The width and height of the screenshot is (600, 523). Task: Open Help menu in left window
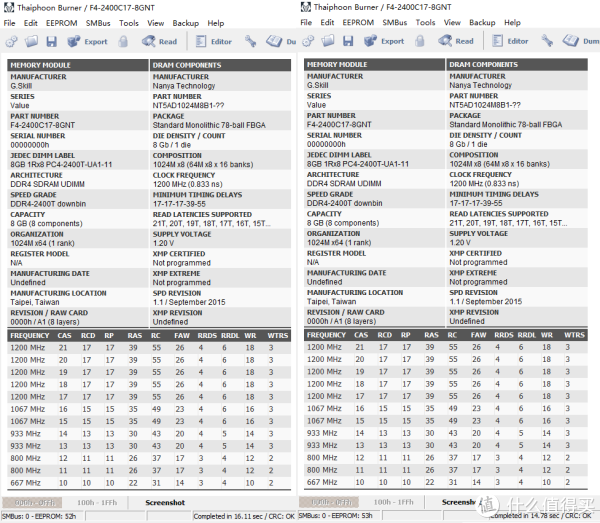216,23
